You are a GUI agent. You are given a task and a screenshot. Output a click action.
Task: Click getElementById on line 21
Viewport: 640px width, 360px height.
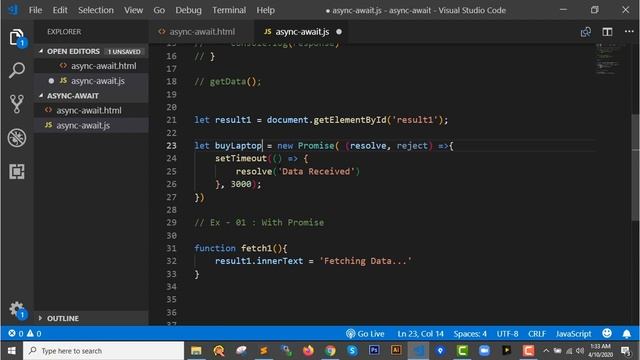tap(350, 120)
